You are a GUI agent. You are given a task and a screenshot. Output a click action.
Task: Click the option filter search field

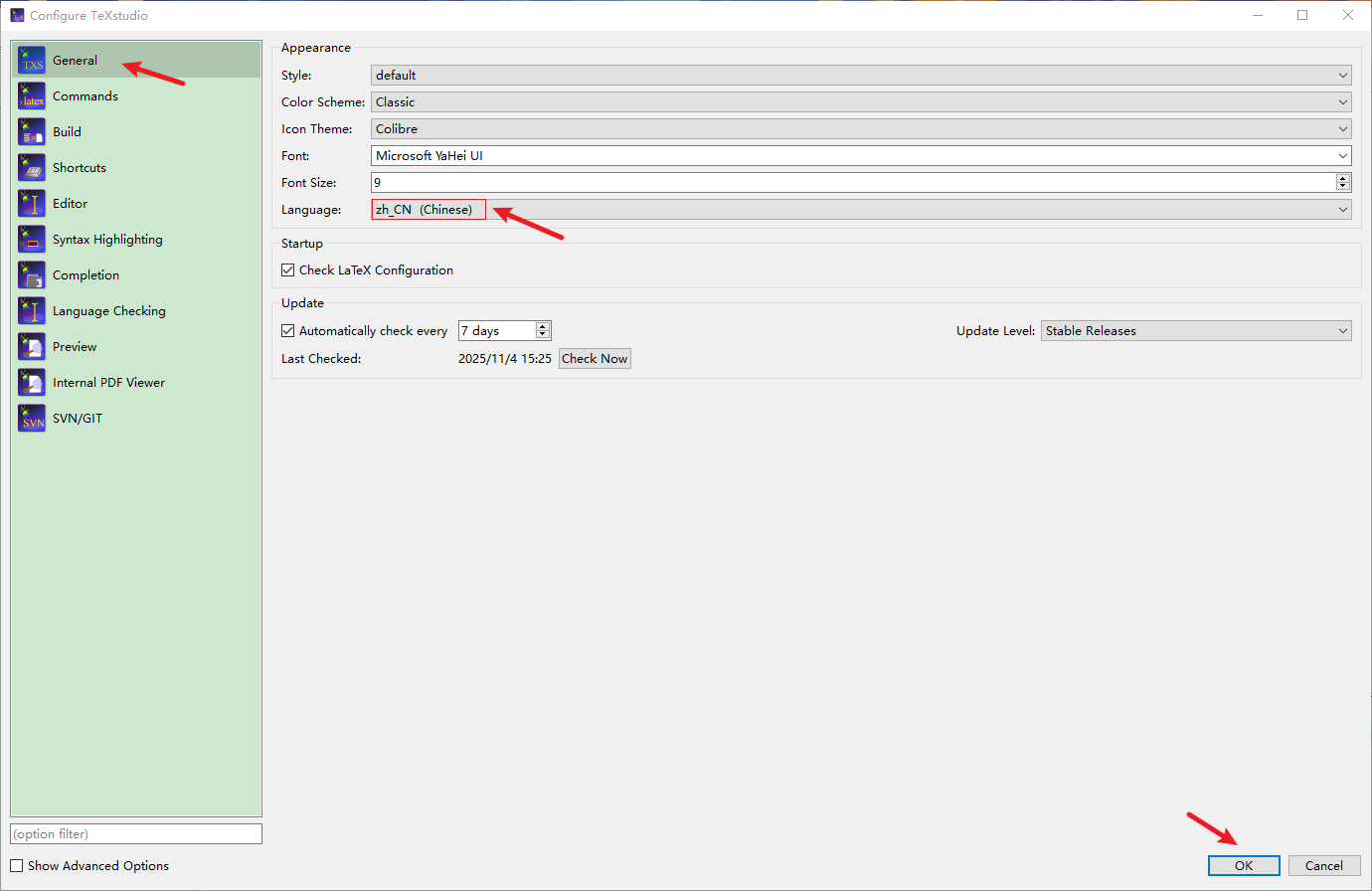tap(136, 834)
